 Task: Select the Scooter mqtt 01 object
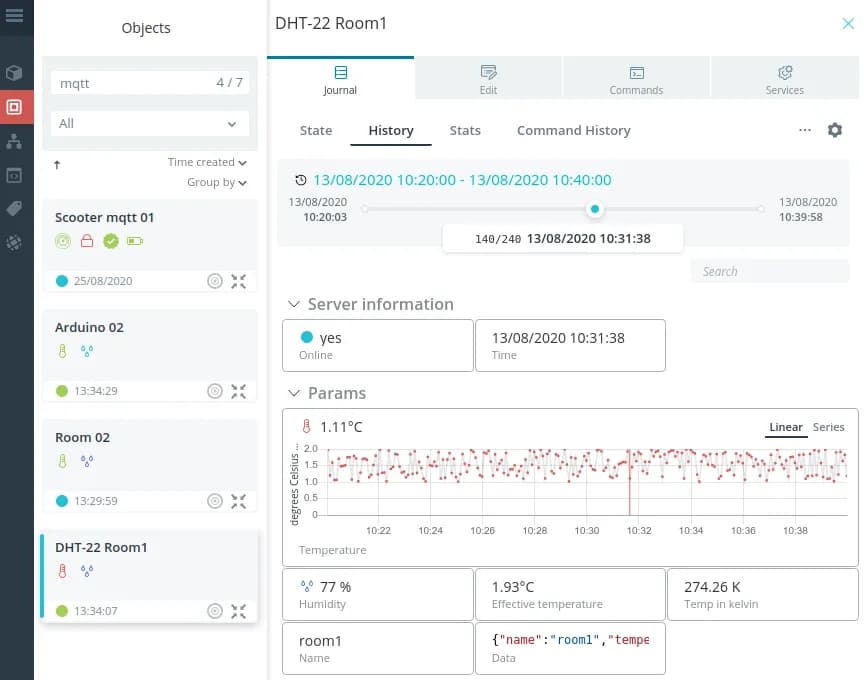(x=105, y=217)
